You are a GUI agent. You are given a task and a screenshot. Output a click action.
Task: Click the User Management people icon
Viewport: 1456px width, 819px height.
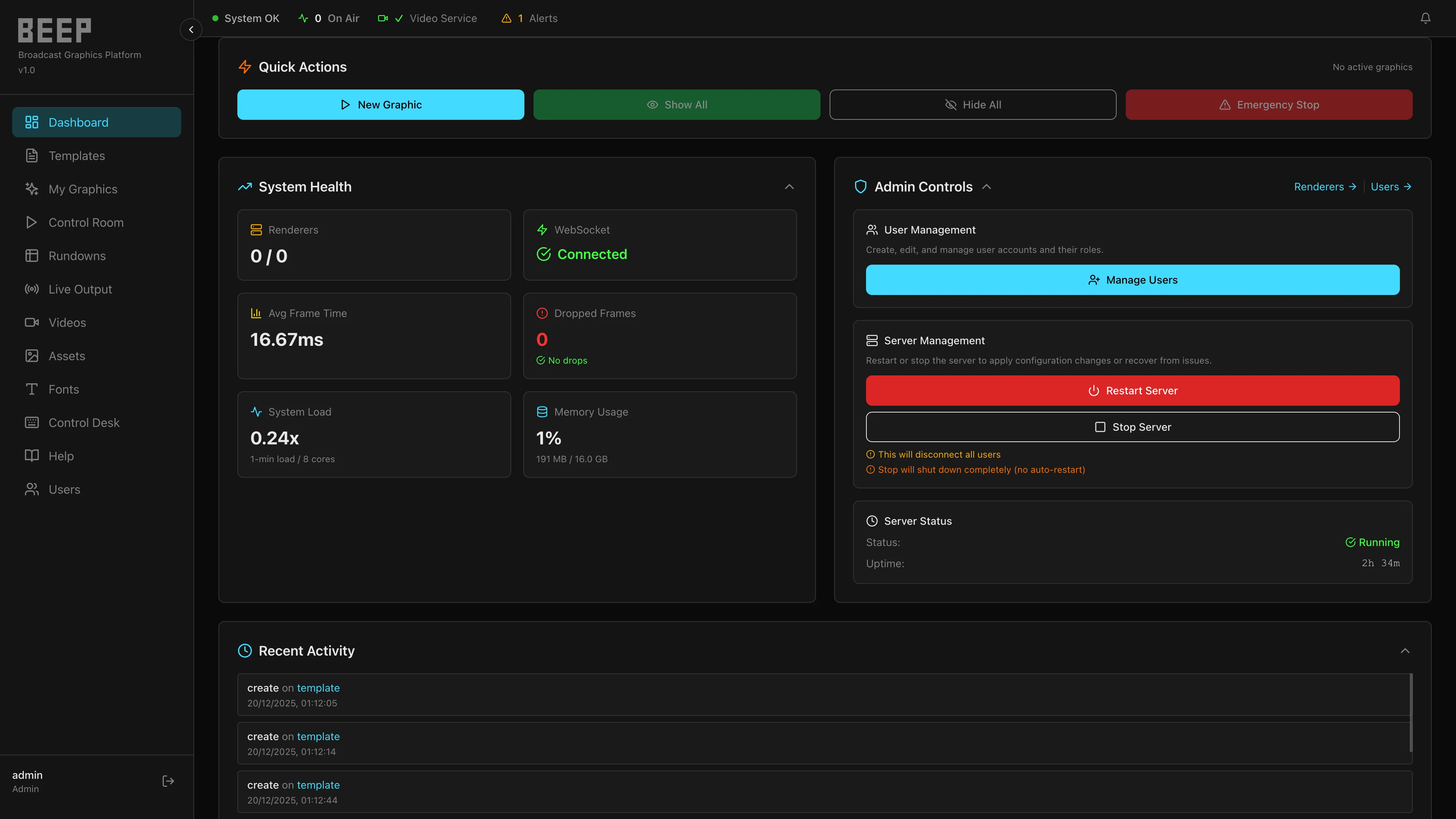(872, 229)
